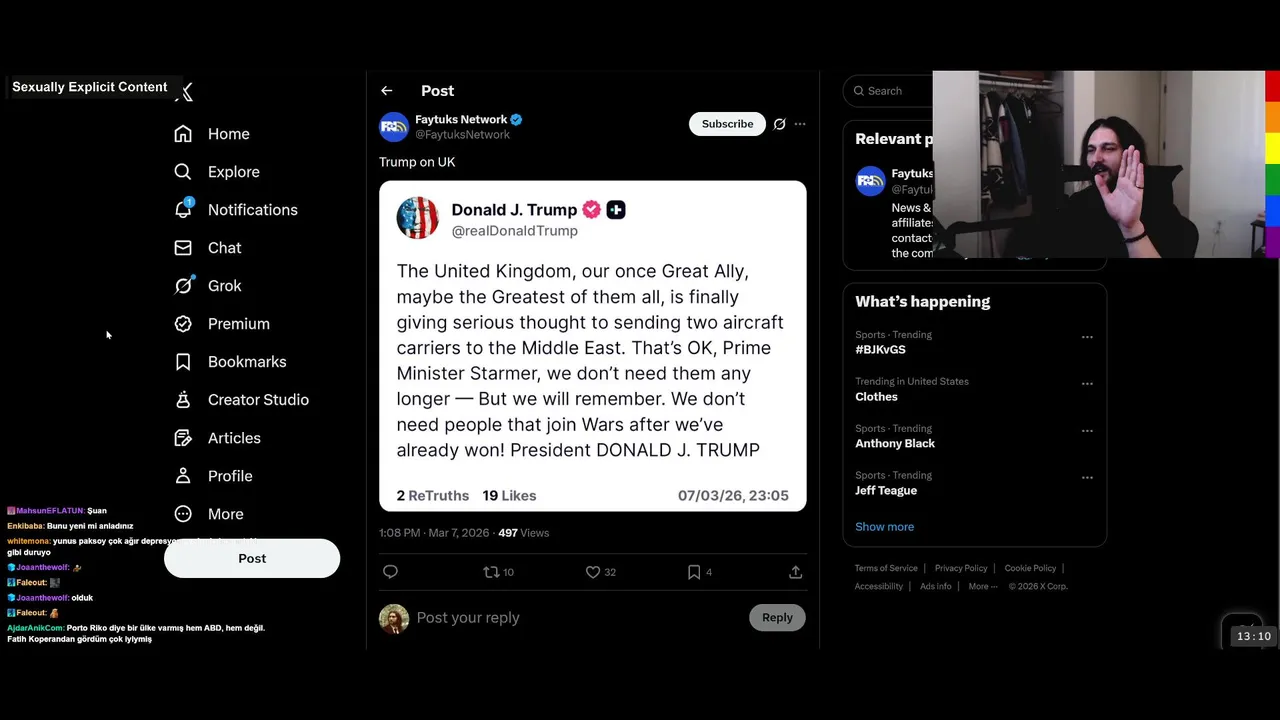Repost using the retweet icon
This screenshot has width=1280, height=720.
(x=491, y=572)
